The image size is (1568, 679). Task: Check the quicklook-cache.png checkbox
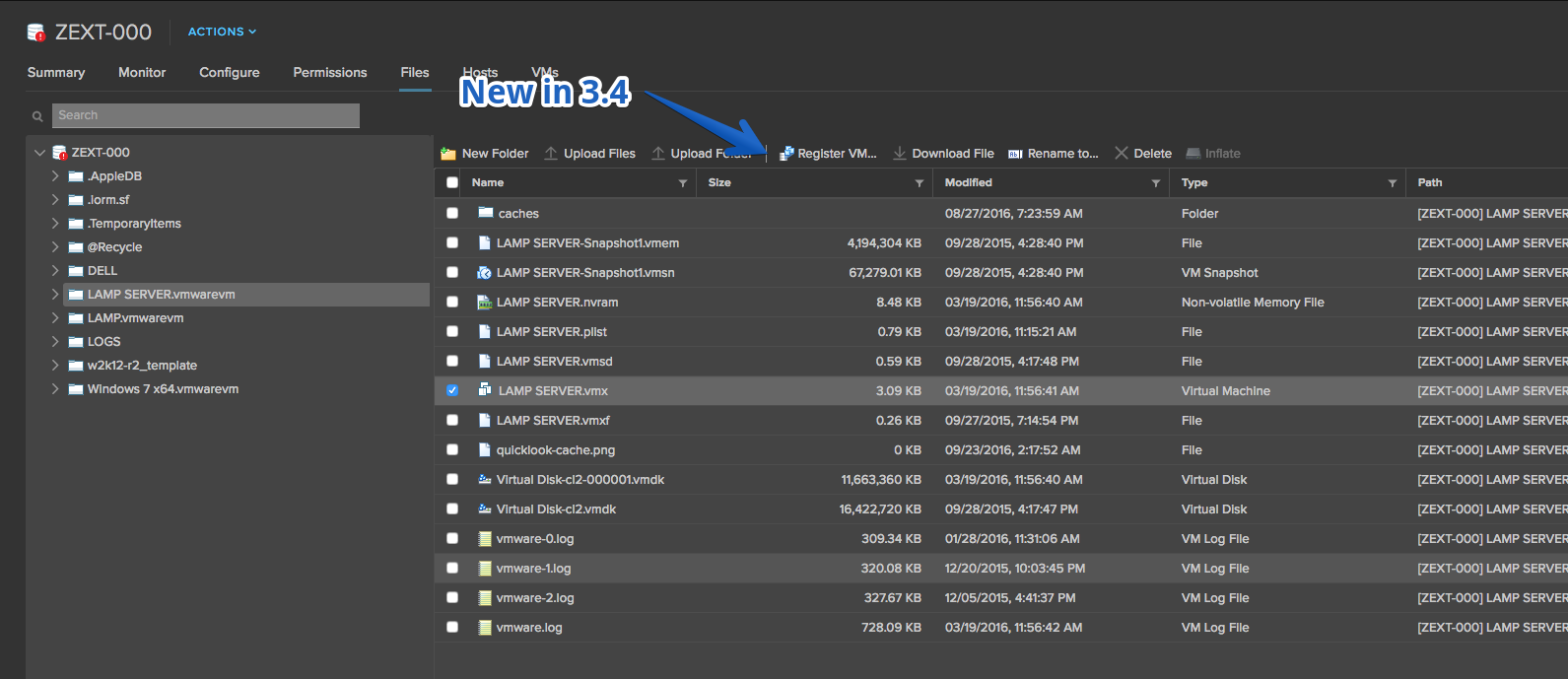[x=452, y=449]
